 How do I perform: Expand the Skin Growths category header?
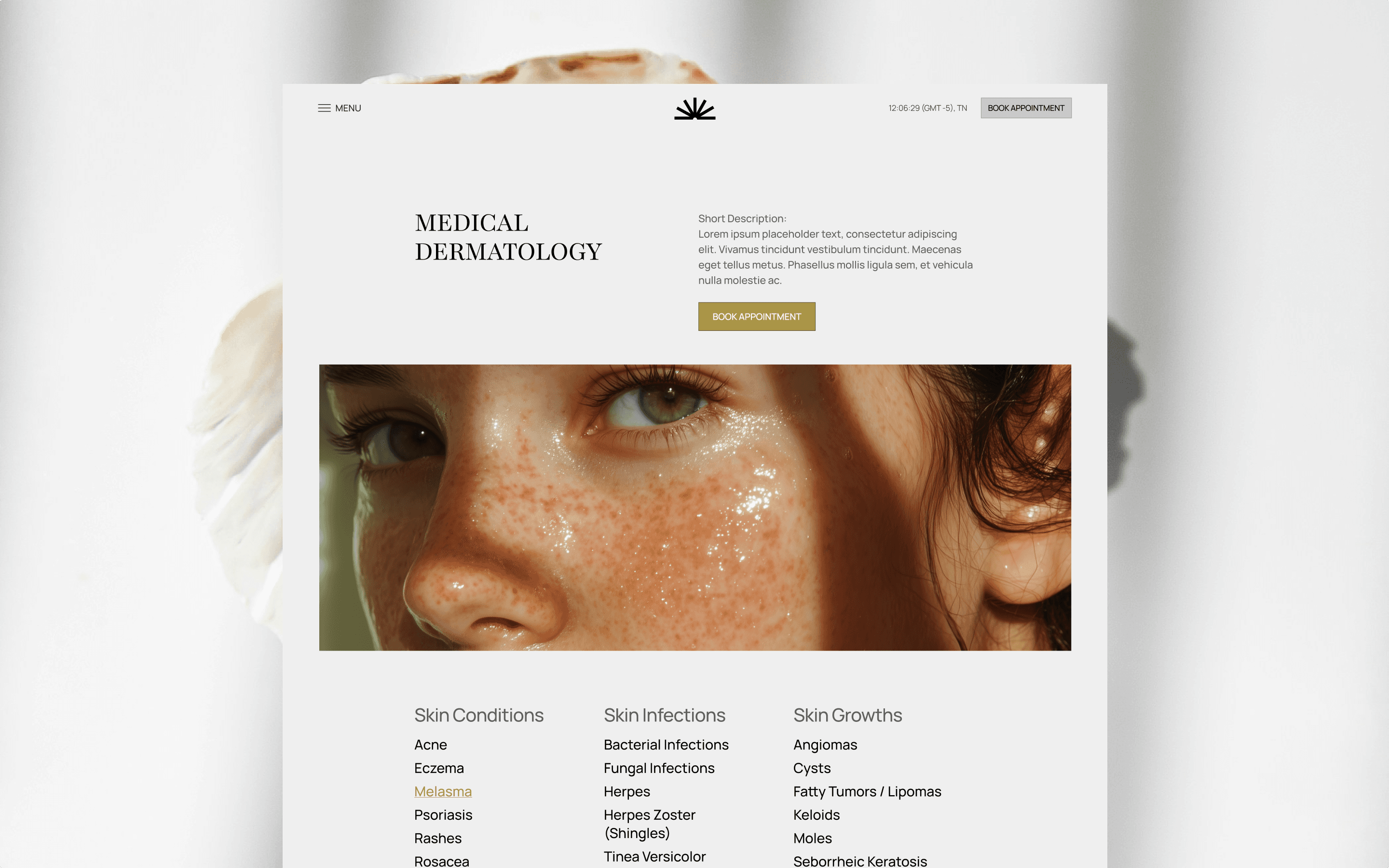point(848,714)
